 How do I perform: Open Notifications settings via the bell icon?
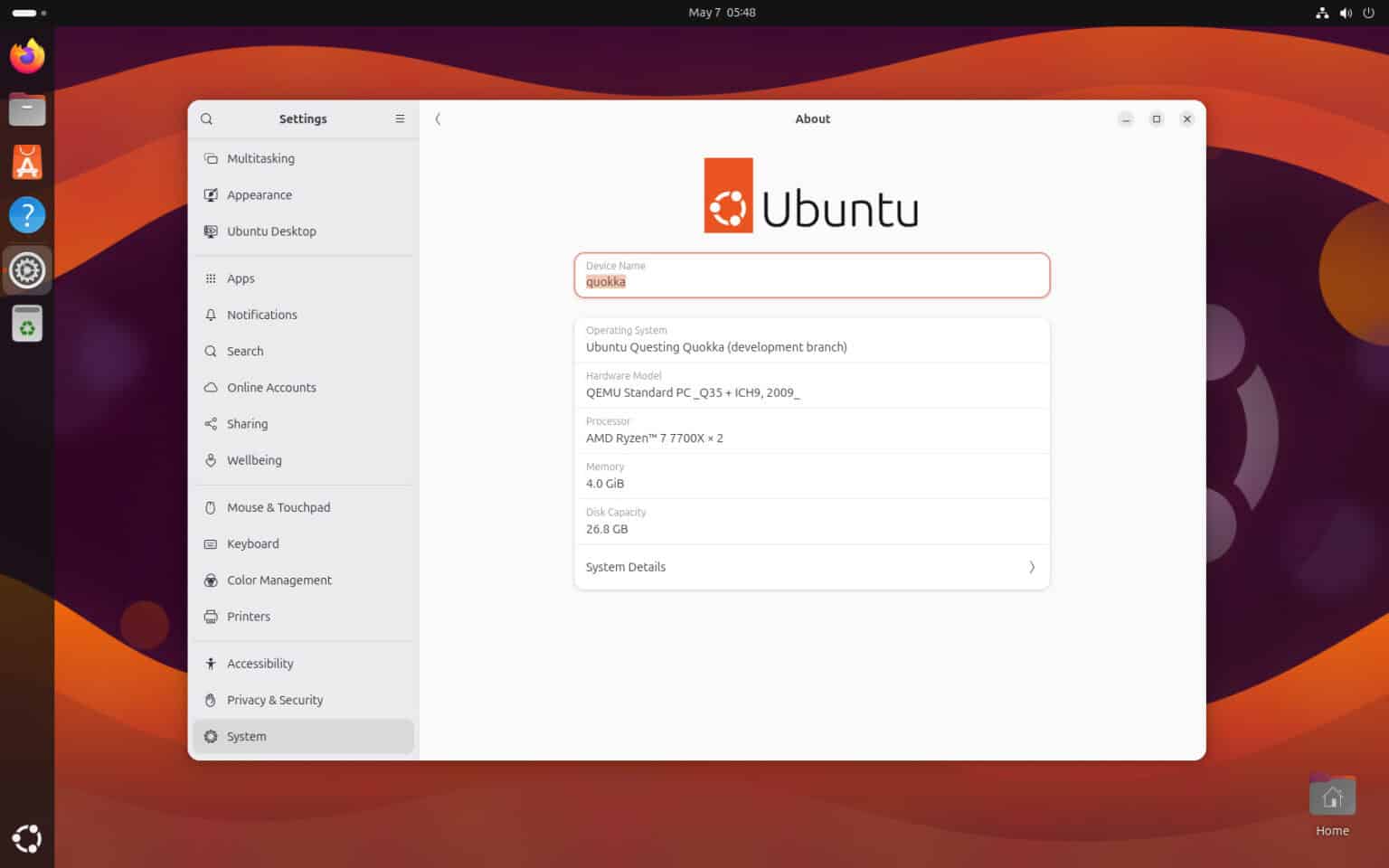[210, 315]
